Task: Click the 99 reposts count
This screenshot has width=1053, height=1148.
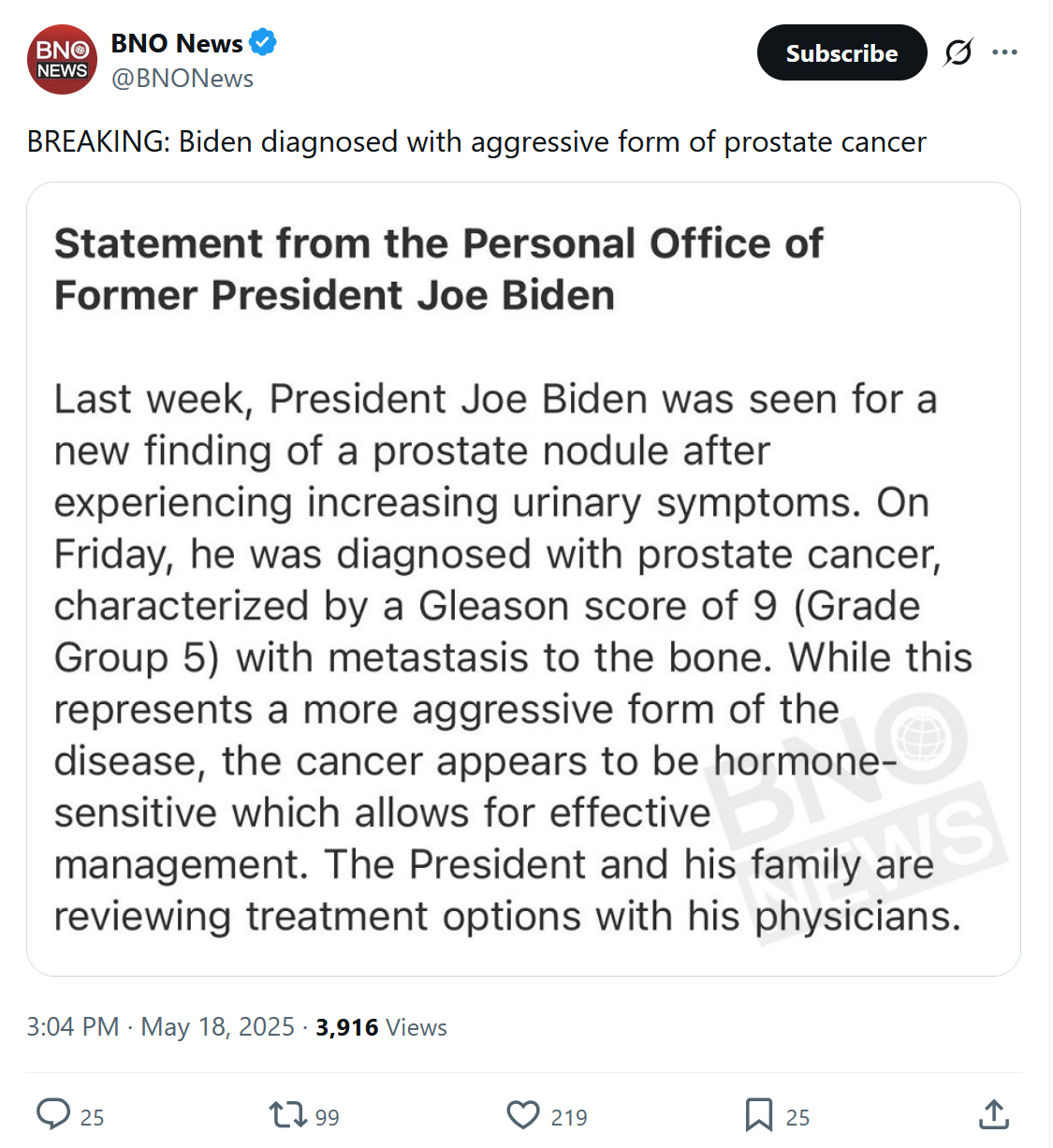Action: pos(327,1117)
